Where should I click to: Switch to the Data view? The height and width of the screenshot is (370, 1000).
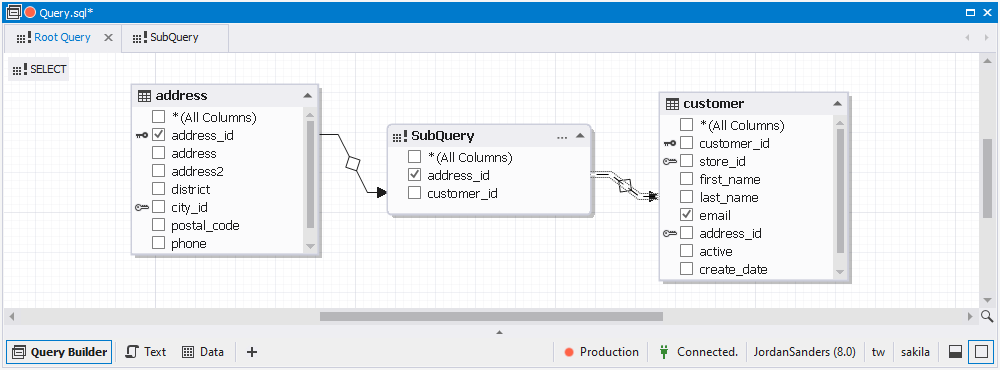click(203, 352)
